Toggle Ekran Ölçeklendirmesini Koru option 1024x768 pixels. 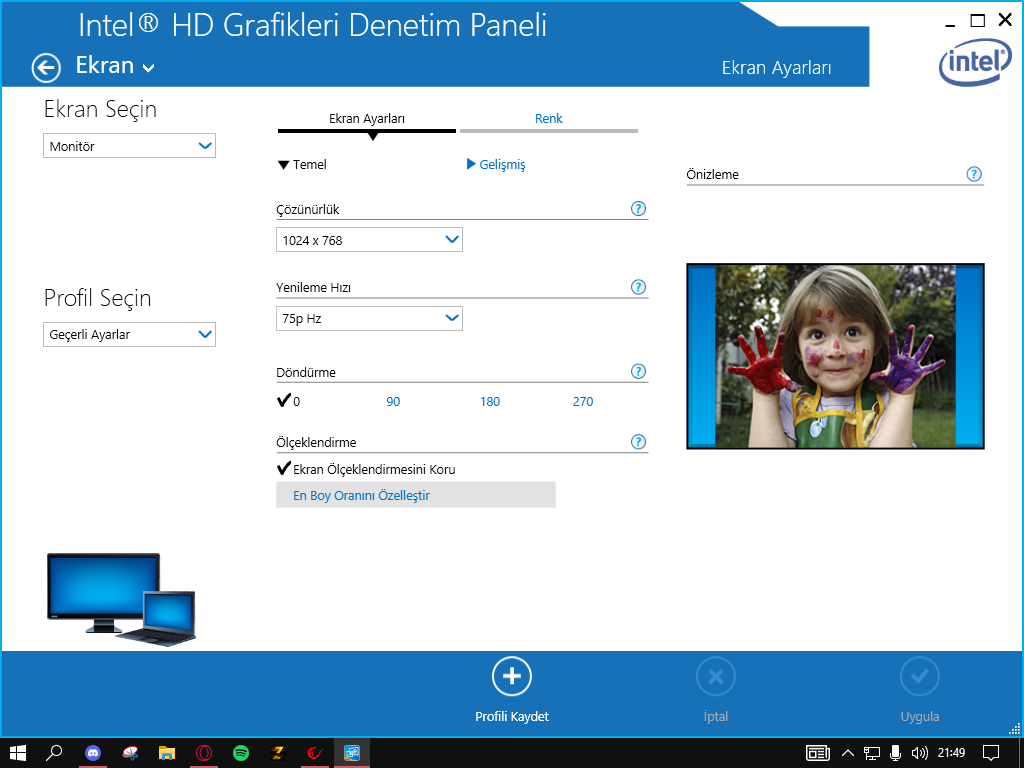366,469
